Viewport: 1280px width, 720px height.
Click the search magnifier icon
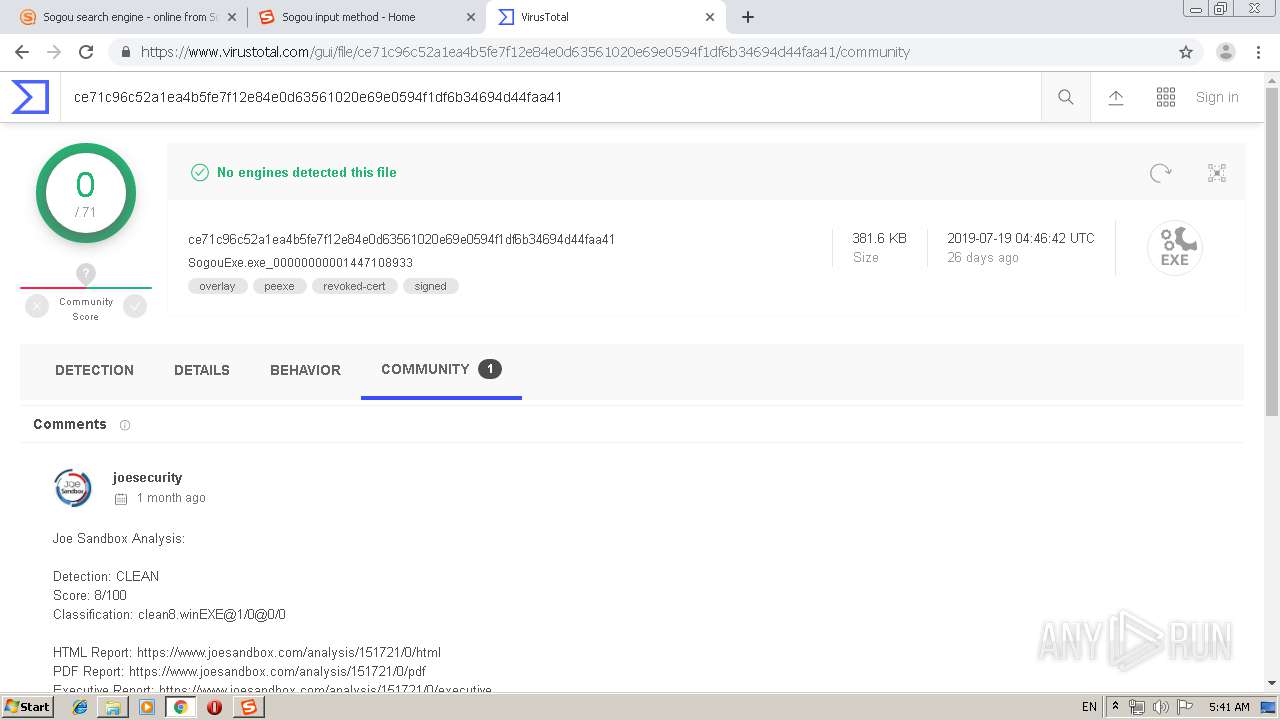point(1066,97)
